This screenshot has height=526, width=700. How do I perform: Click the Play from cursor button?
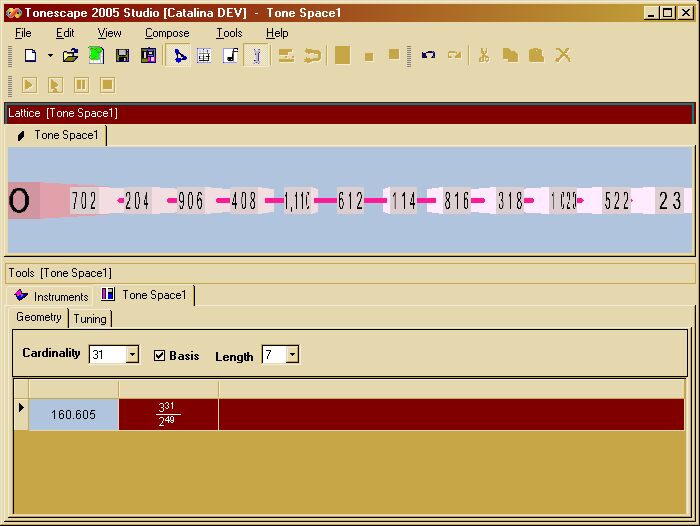[x=55, y=85]
